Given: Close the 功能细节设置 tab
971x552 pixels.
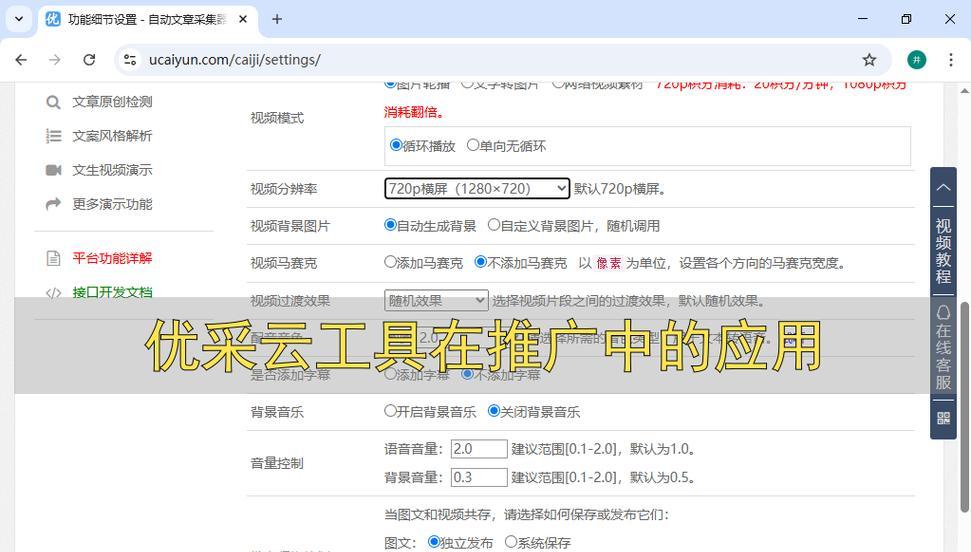Looking at the screenshot, I should click(243, 19).
